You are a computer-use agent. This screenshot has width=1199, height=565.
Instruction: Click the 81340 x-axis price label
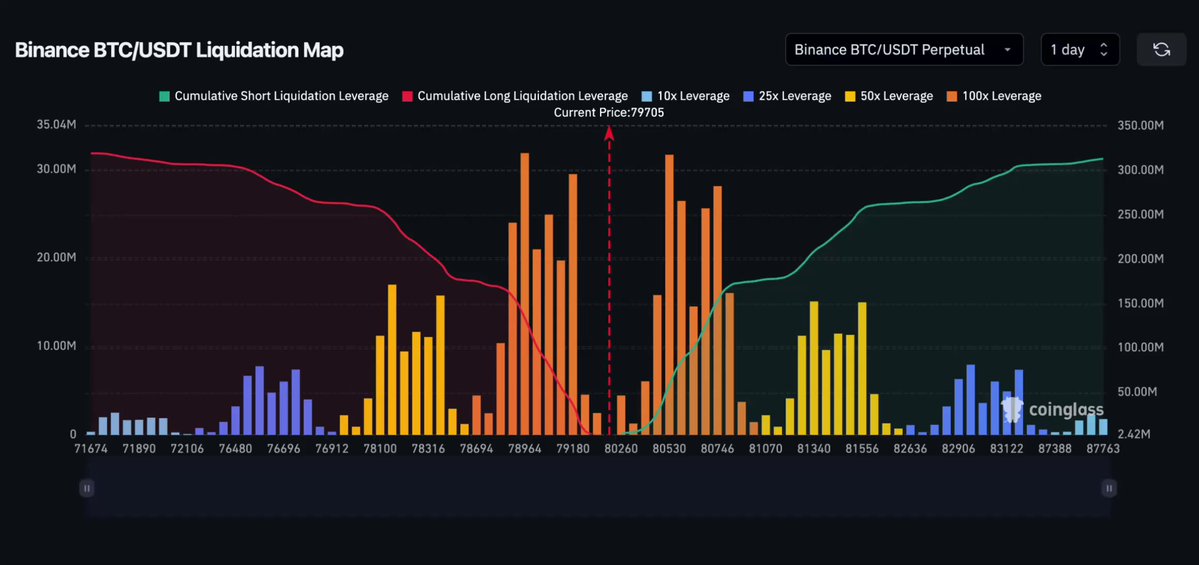(x=814, y=449)
